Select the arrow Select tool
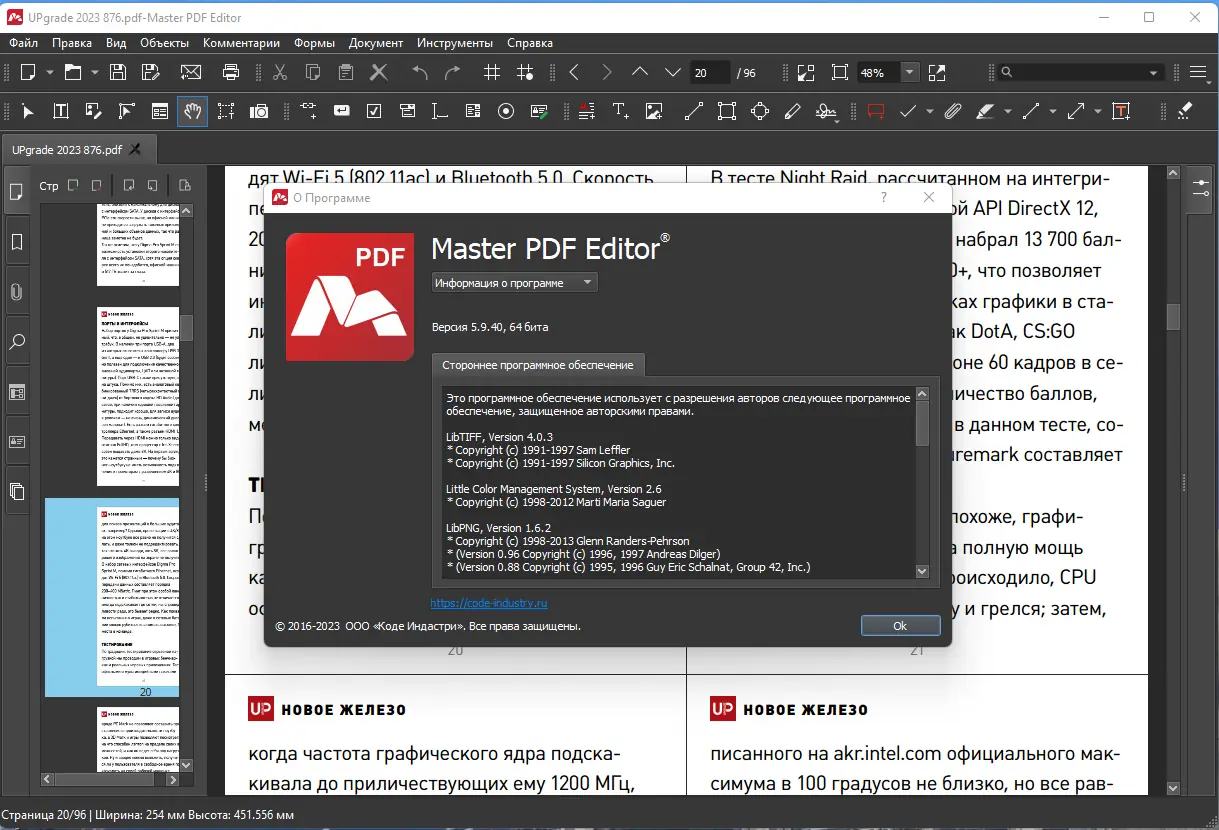 28,111
